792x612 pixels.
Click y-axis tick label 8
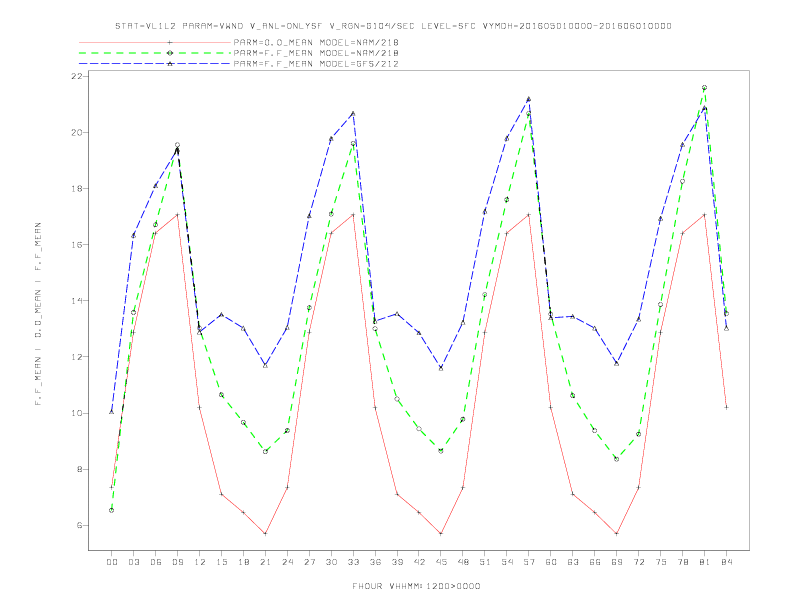pos(80,469)
